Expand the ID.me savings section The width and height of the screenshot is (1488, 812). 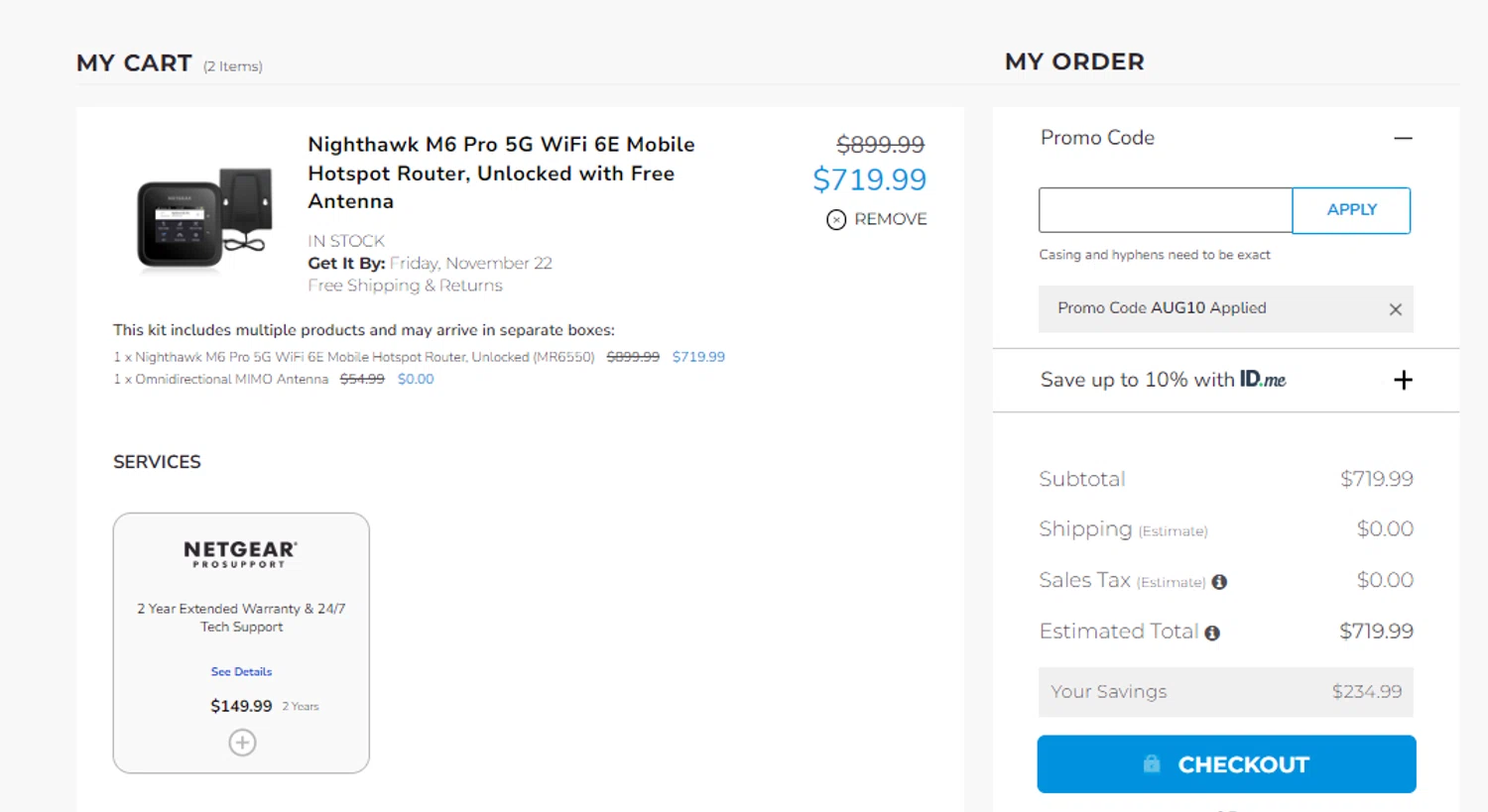point(1403,380)
